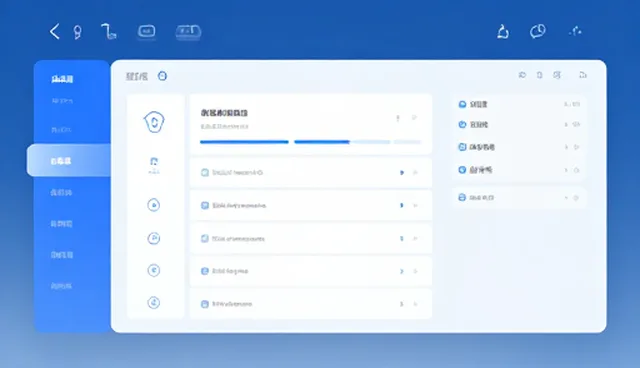Screen dimensions: 640x368
Task: Click the bold heading text on the progress card
Action: click(x=224, y=113)
